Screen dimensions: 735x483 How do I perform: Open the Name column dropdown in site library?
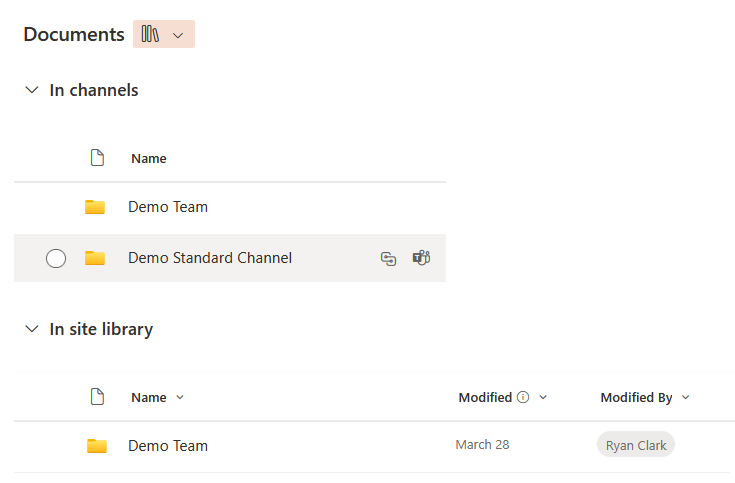[180, 398]
